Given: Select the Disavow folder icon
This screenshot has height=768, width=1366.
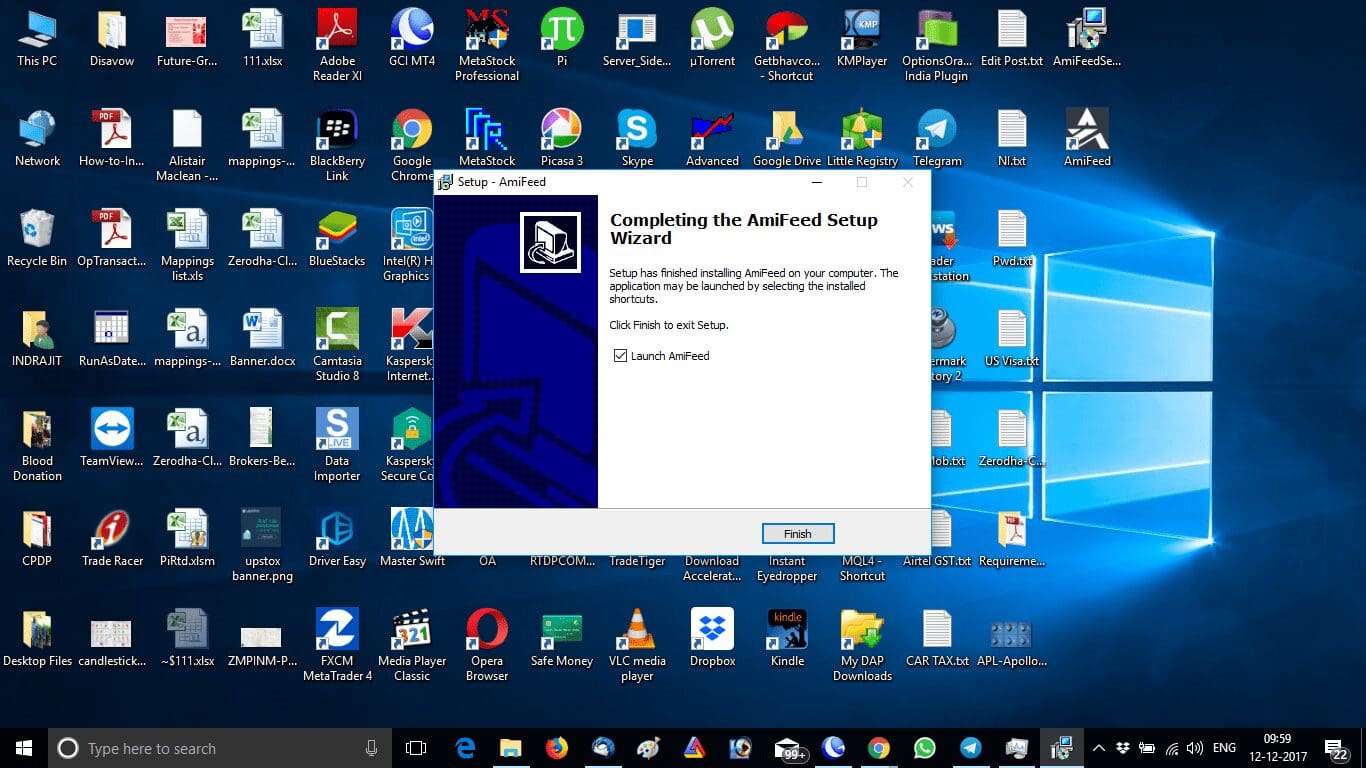Looking at the screenshot, I should click(112, 38).
